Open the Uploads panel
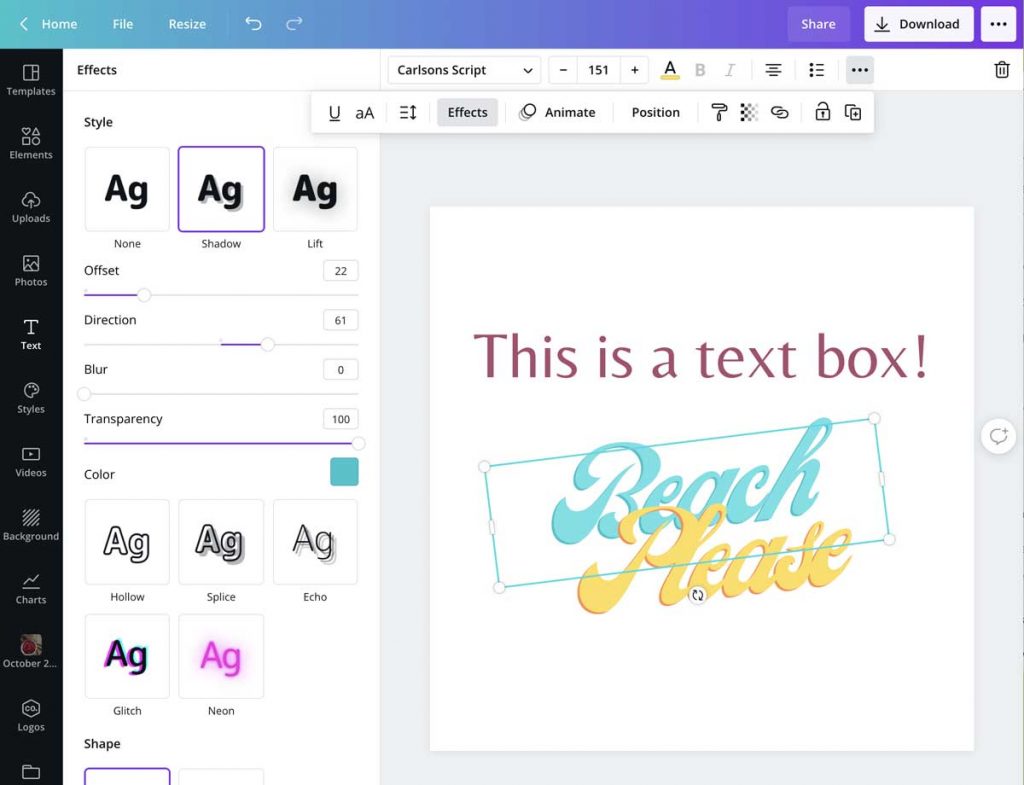Viewport: 1024px width, 785px height. [31, 205]
